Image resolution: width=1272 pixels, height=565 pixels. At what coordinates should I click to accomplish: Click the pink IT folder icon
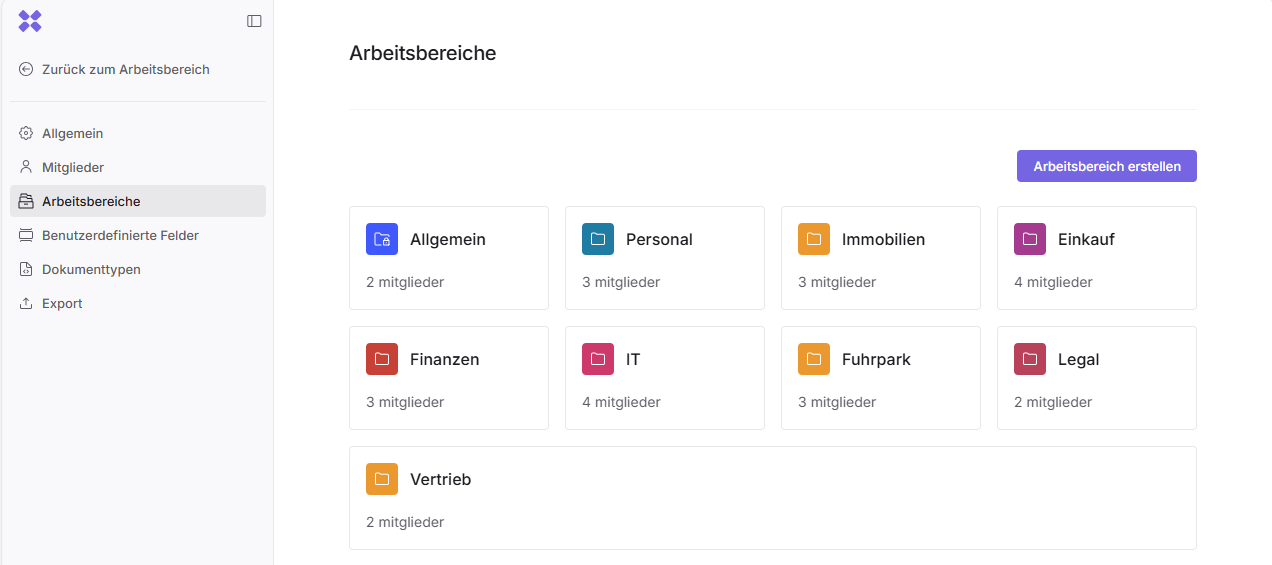pyautogui.click(x=598, y=359)
